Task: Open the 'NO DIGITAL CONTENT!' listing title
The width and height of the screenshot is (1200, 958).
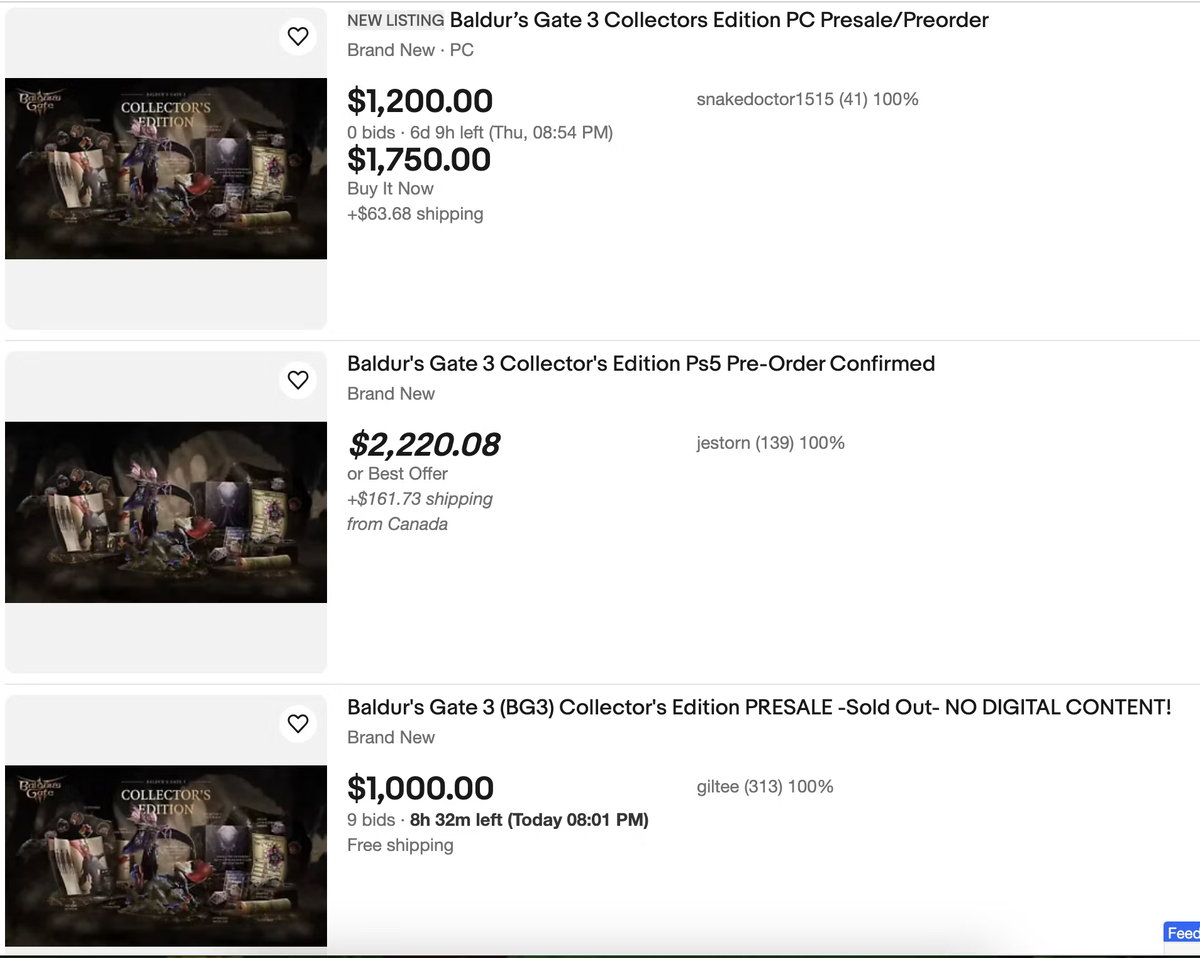Action: [x=758, y=707]
